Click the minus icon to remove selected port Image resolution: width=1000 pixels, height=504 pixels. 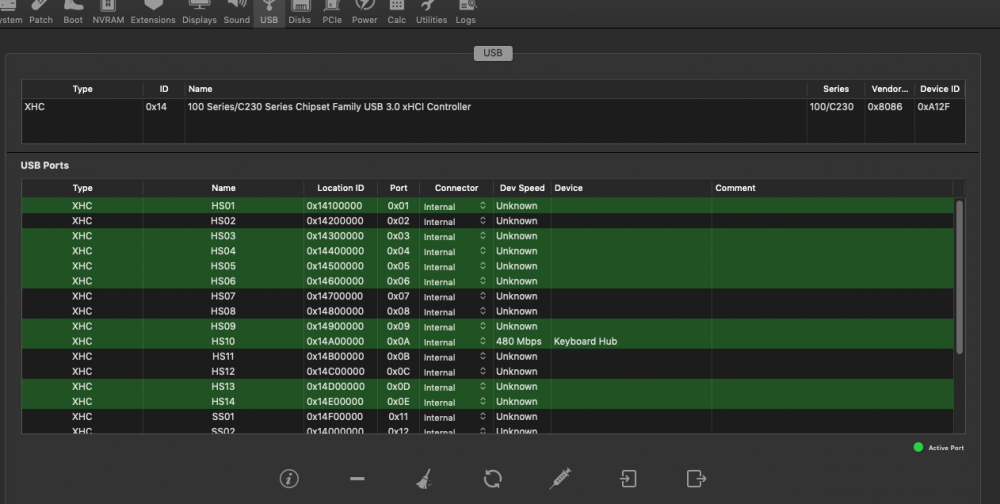(357, 478)
